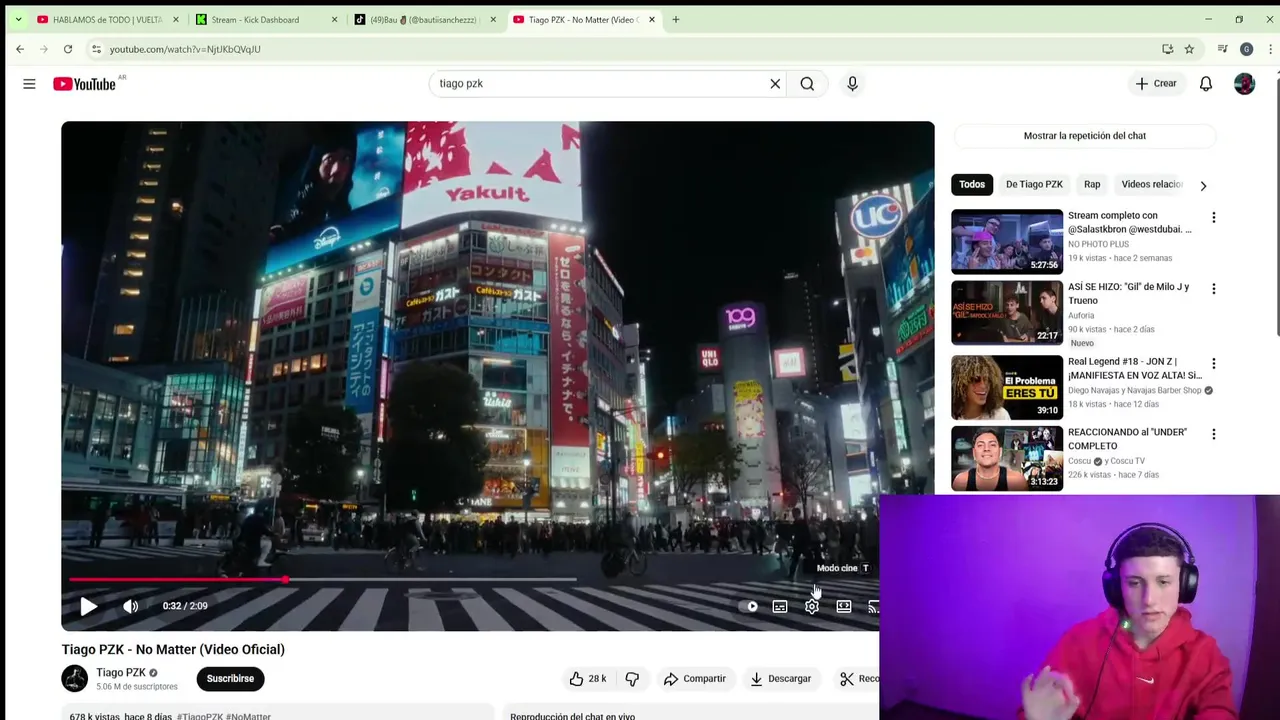Open Real Legend #18 JON Z thumbnail
Image resolution: width=1280 pixels, height=720 pixels.
pyautogui.click(x=1007, y=387)
